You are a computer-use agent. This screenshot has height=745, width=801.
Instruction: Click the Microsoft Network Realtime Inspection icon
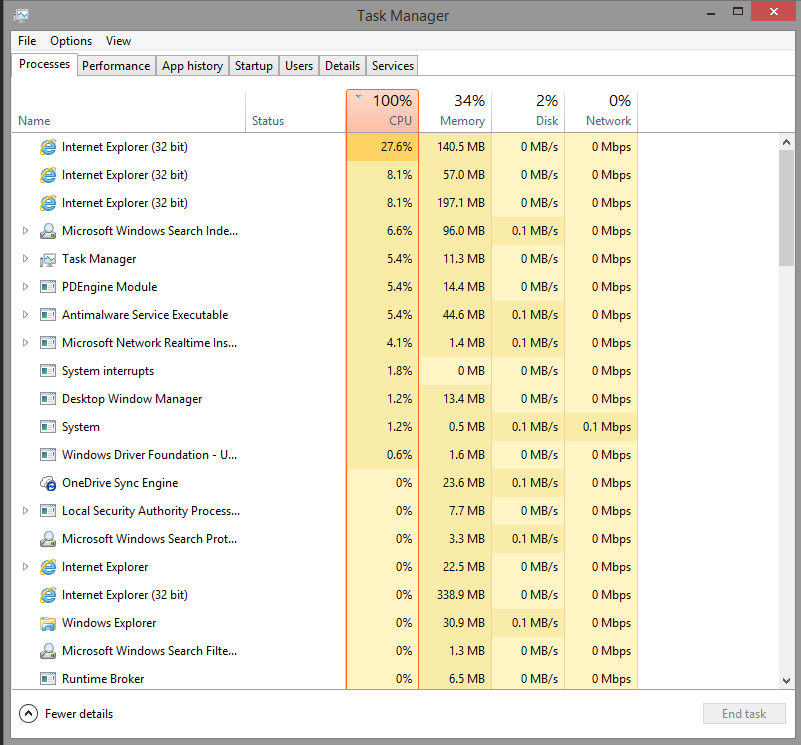(x=48, y=343)
